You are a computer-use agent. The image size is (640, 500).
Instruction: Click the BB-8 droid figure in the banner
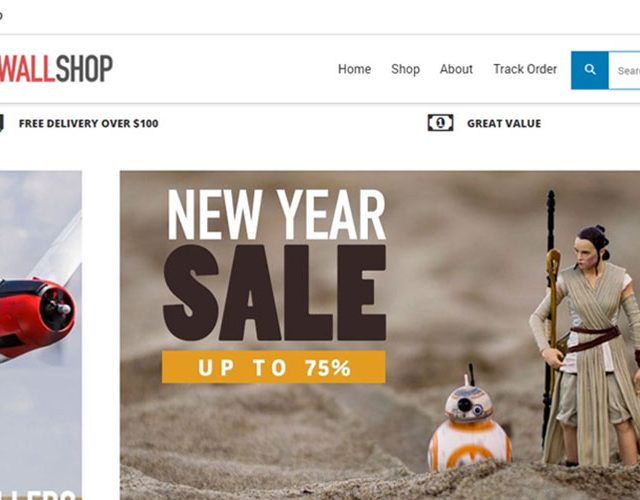coord(469,424)
